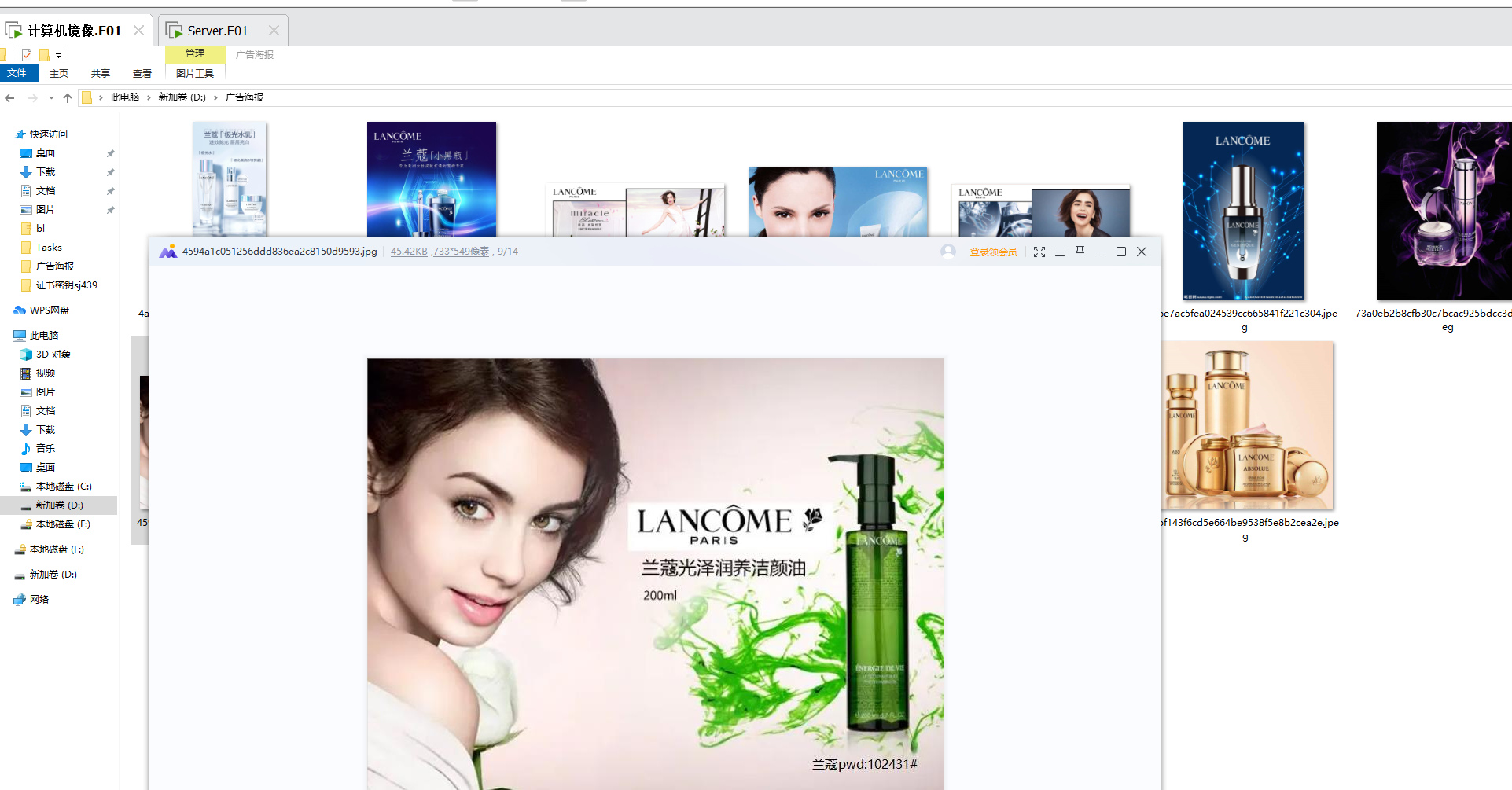Viewport: 1512px width, 790px height.
Task: Open the 图片工具 ribbon tab
Action: pyautogui.click(x=195, y=74)
